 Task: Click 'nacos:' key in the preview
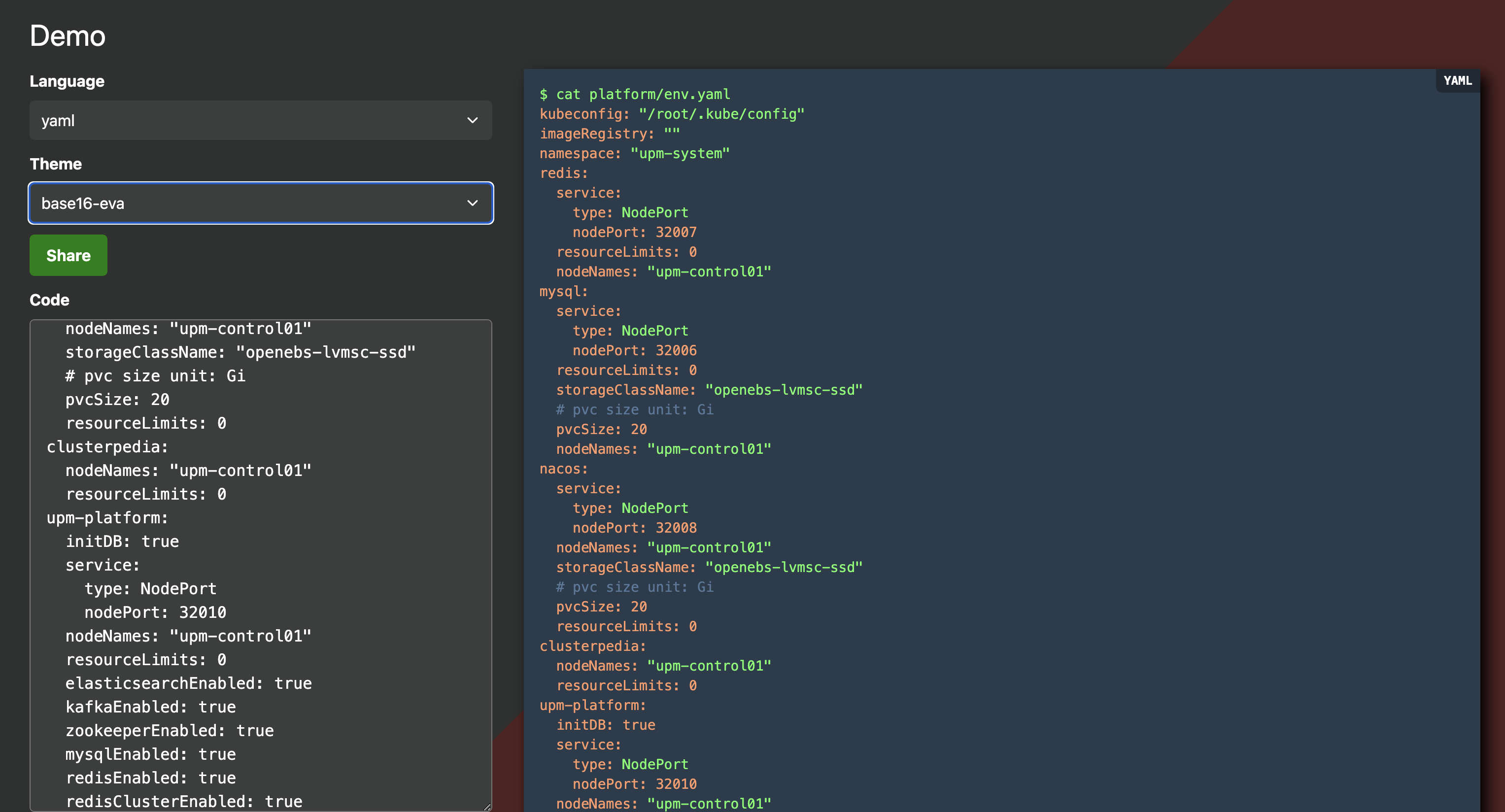pos(564,469)
